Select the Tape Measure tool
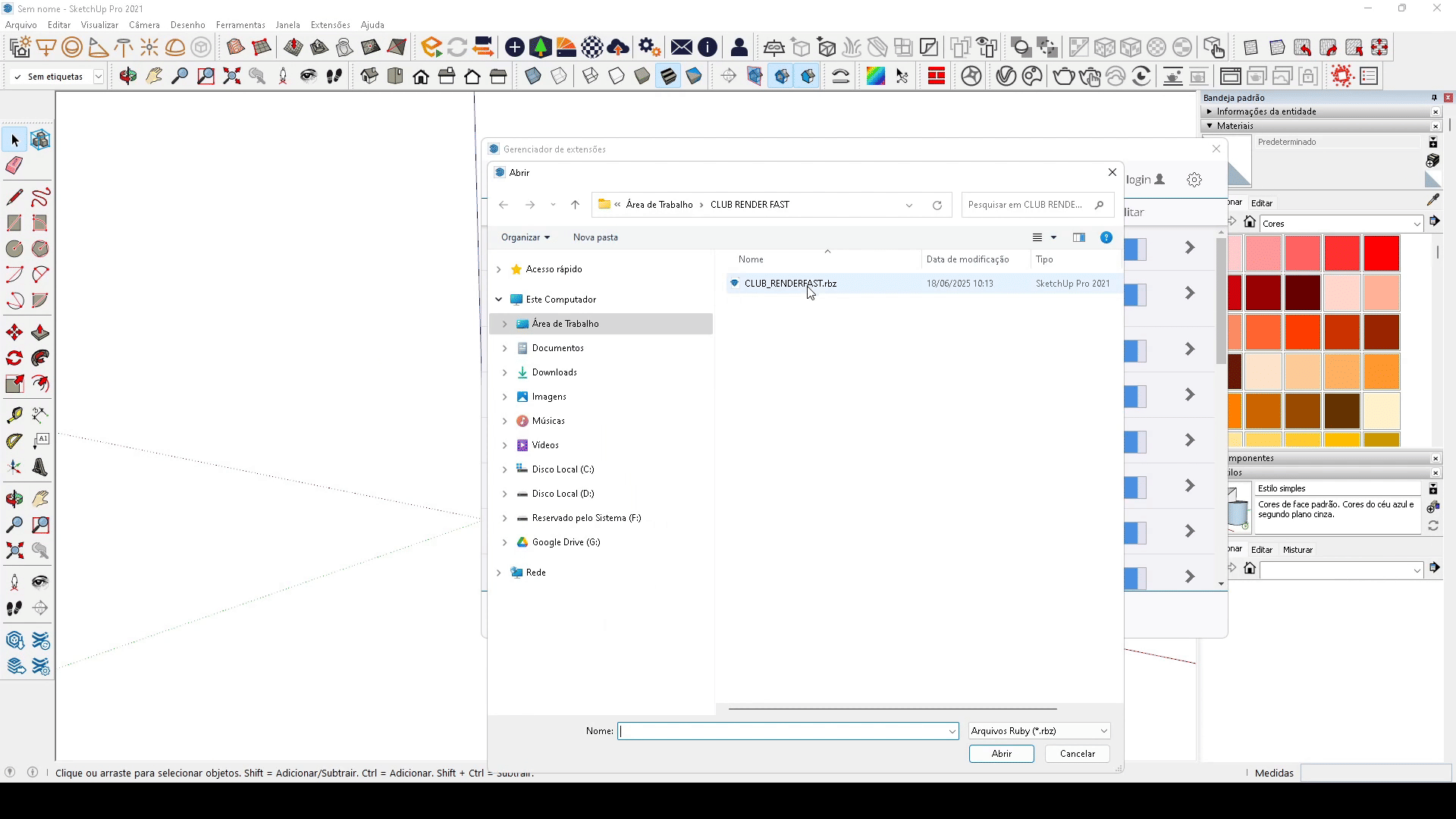The width and height of the screenshot is (1456, 819). (x=14, y=416)
